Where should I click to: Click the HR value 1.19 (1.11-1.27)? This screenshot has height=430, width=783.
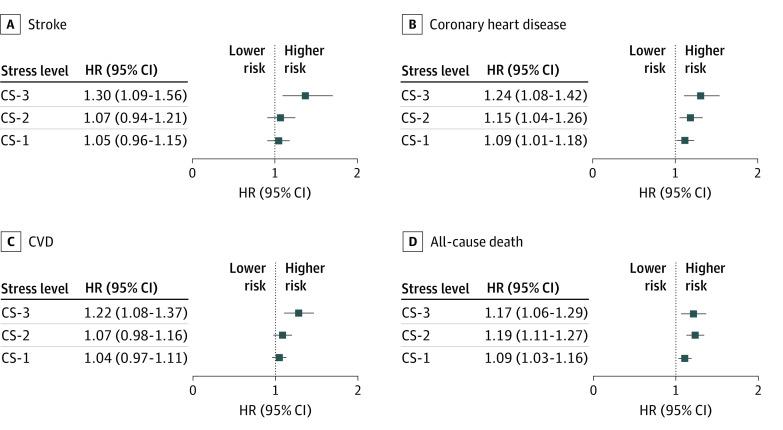pyautogui.click(x=537, y=335)
